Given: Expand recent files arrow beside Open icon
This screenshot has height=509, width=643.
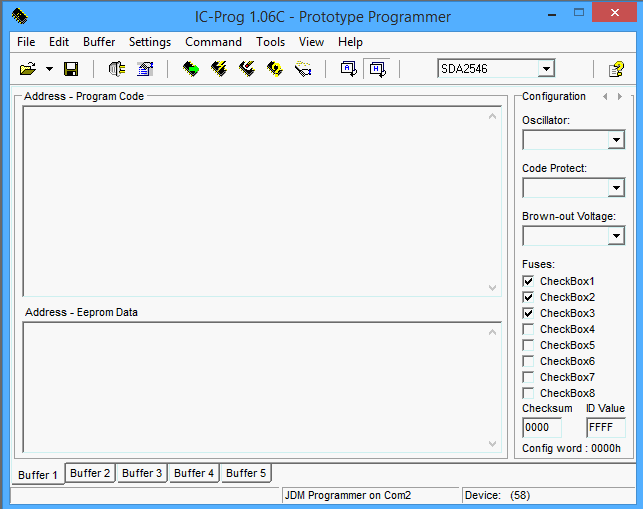Looking at the screenshot, I should 49,69.
